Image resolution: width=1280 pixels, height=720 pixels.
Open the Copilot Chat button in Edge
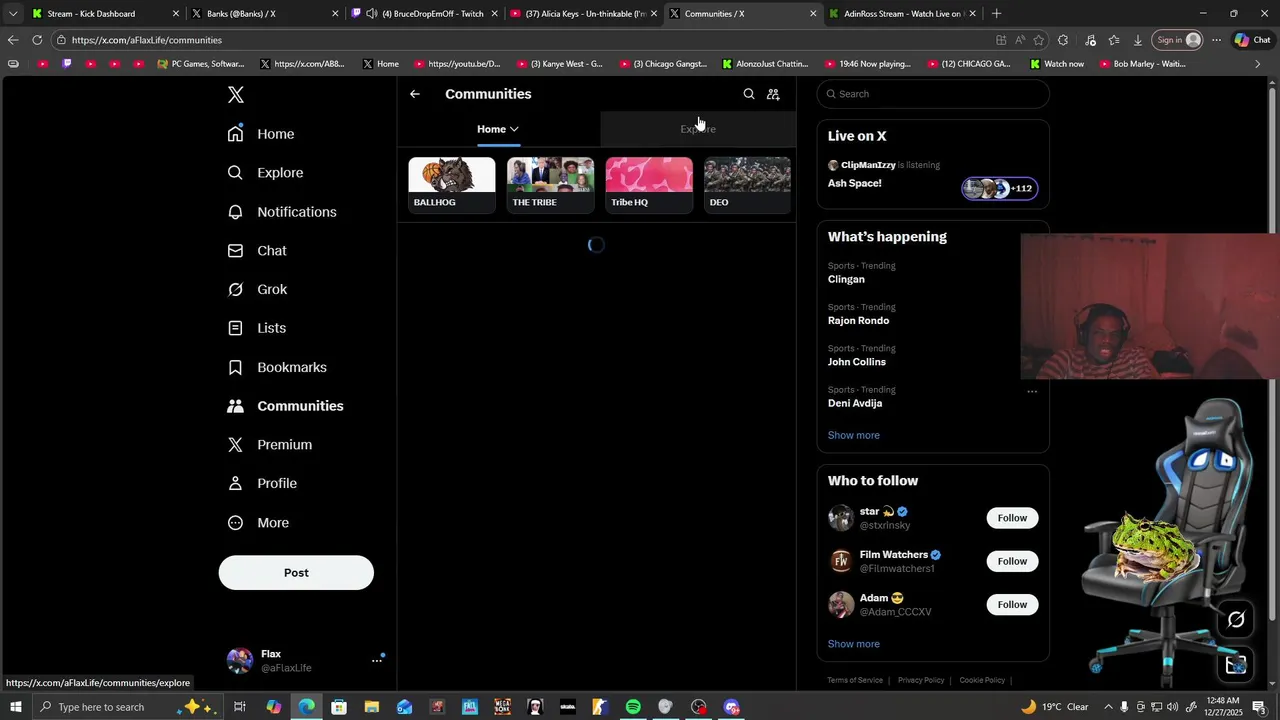point(1252,40)
